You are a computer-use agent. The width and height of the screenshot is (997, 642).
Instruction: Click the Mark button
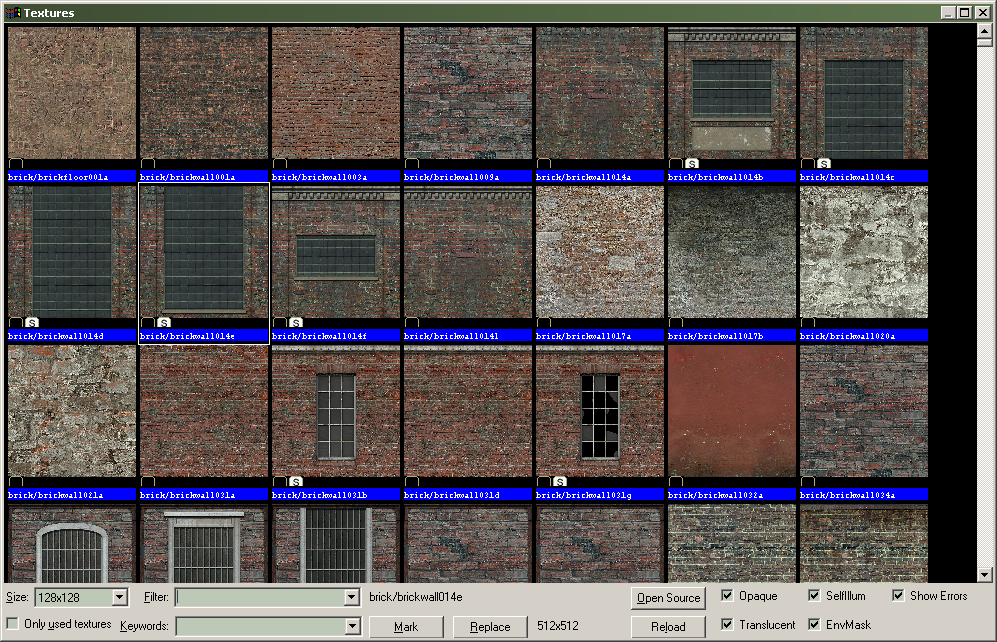(406, 627)
